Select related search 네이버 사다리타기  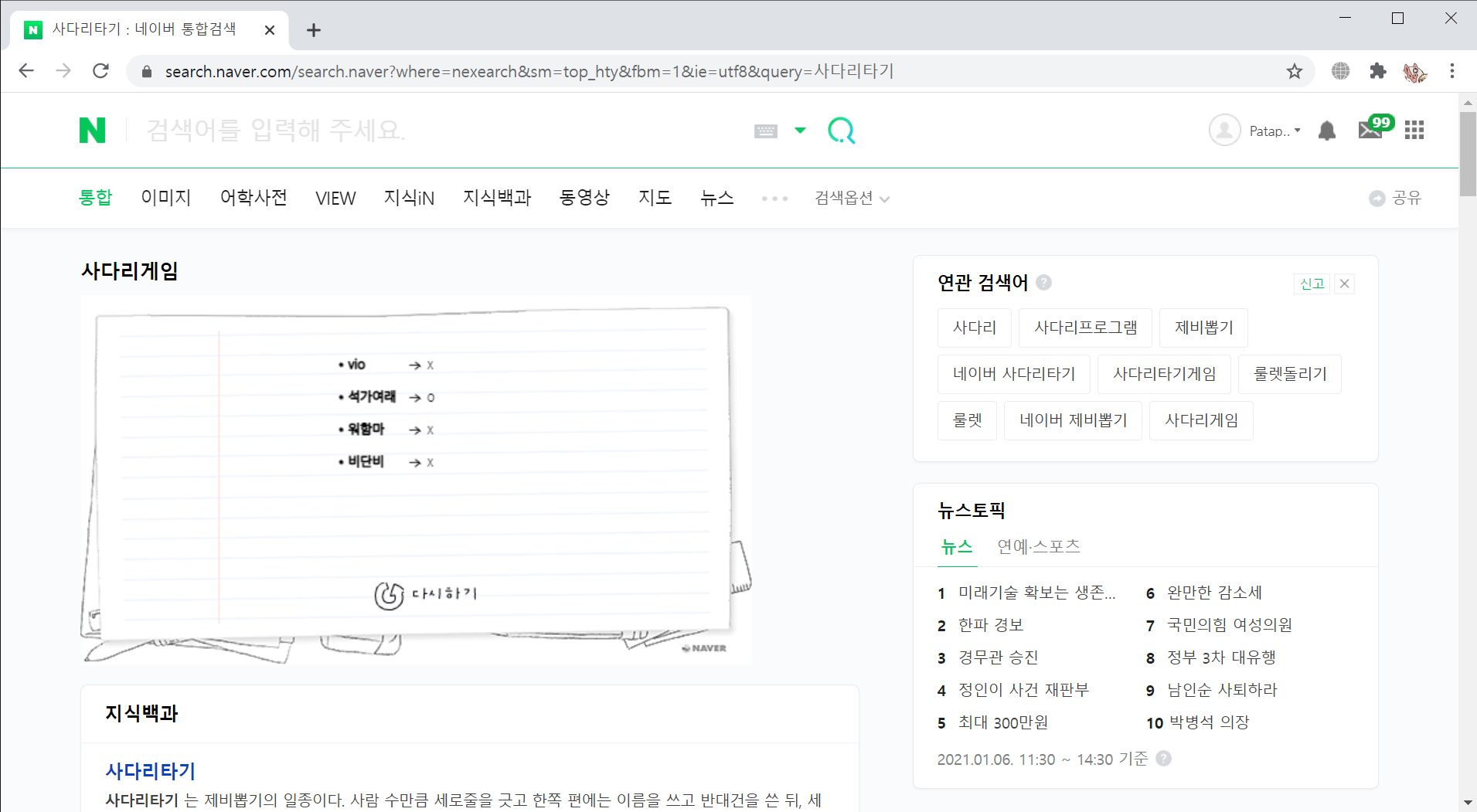pos(1014,374)
